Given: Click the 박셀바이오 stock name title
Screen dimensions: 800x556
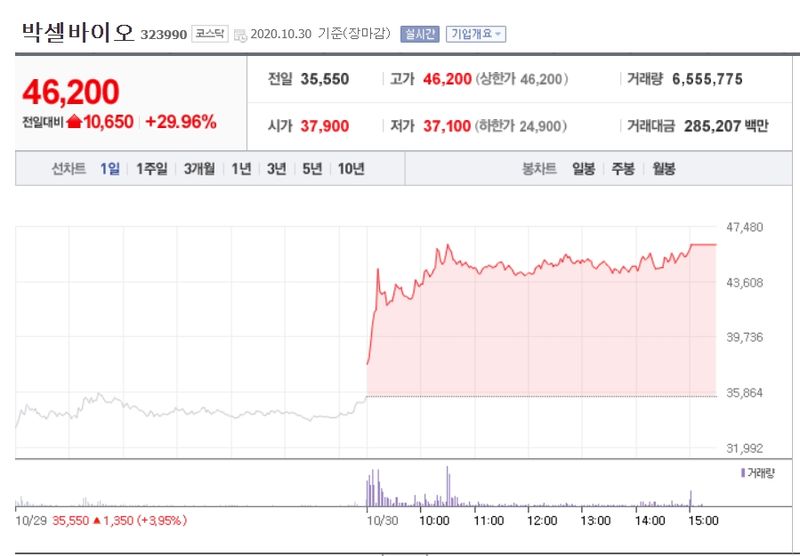Looking at the screenshot, I should pos(78,33).
